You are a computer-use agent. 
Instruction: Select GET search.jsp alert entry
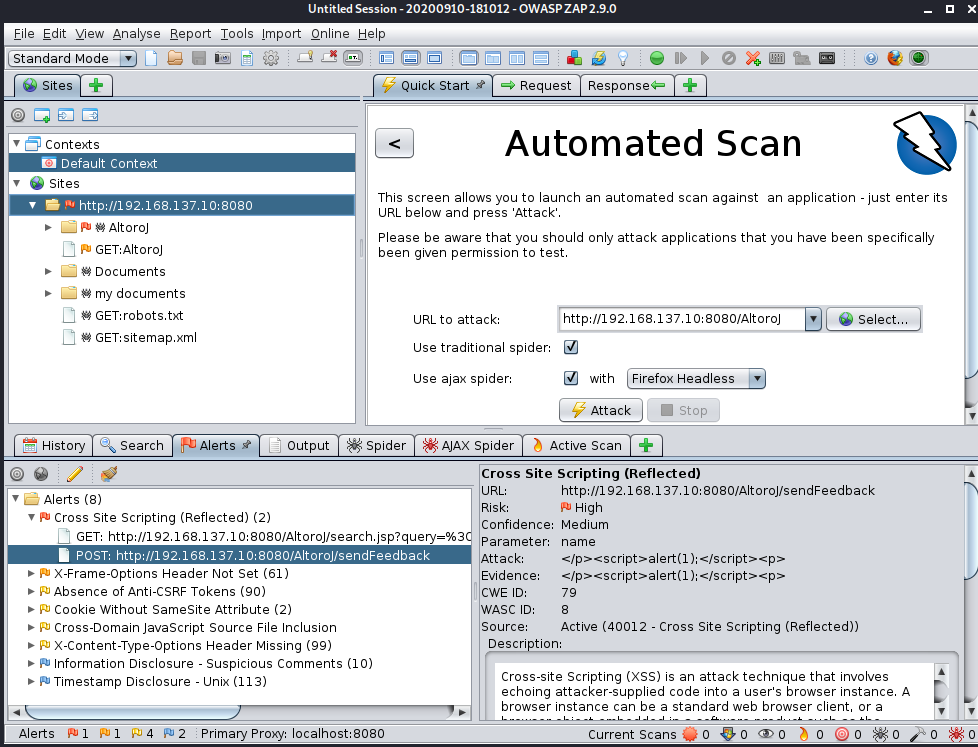click(273, 536)
